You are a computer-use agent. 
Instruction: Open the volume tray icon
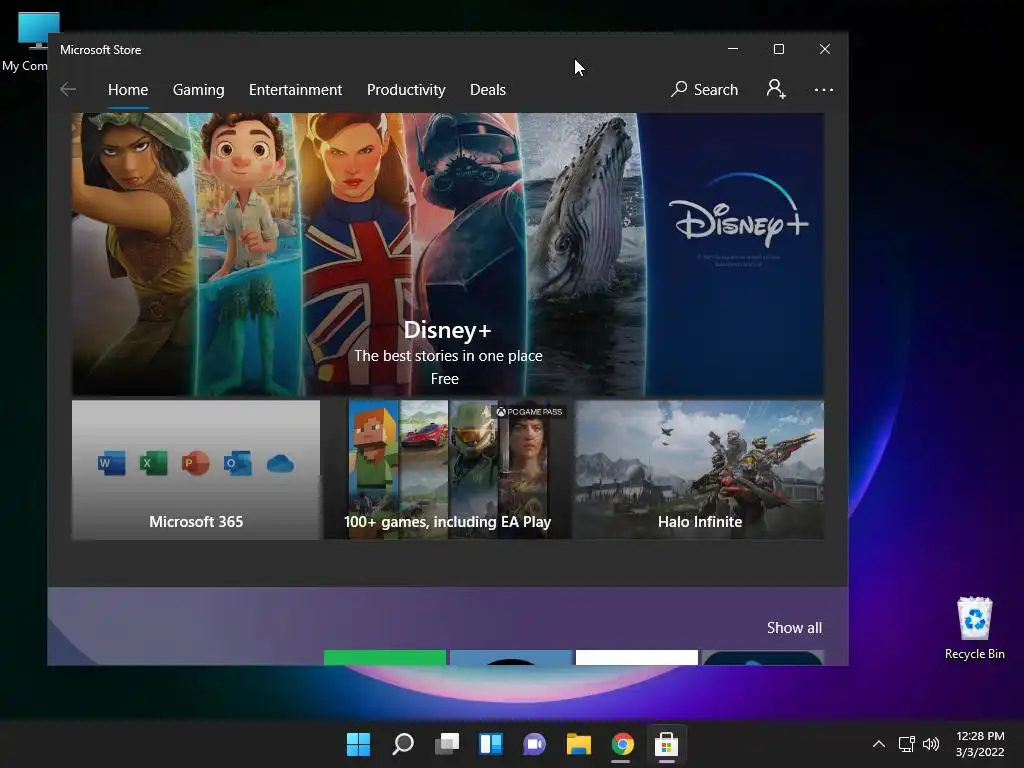[x=931, y=744]
